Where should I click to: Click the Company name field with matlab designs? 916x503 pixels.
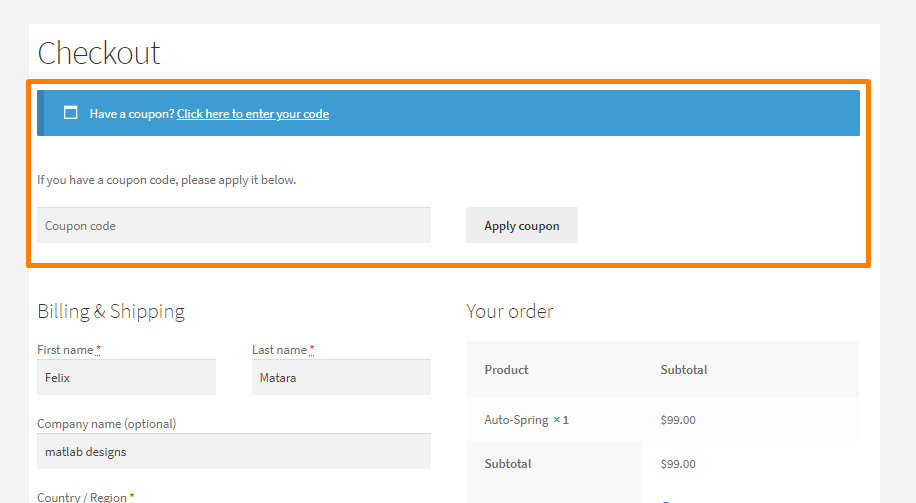coord(234,451)
